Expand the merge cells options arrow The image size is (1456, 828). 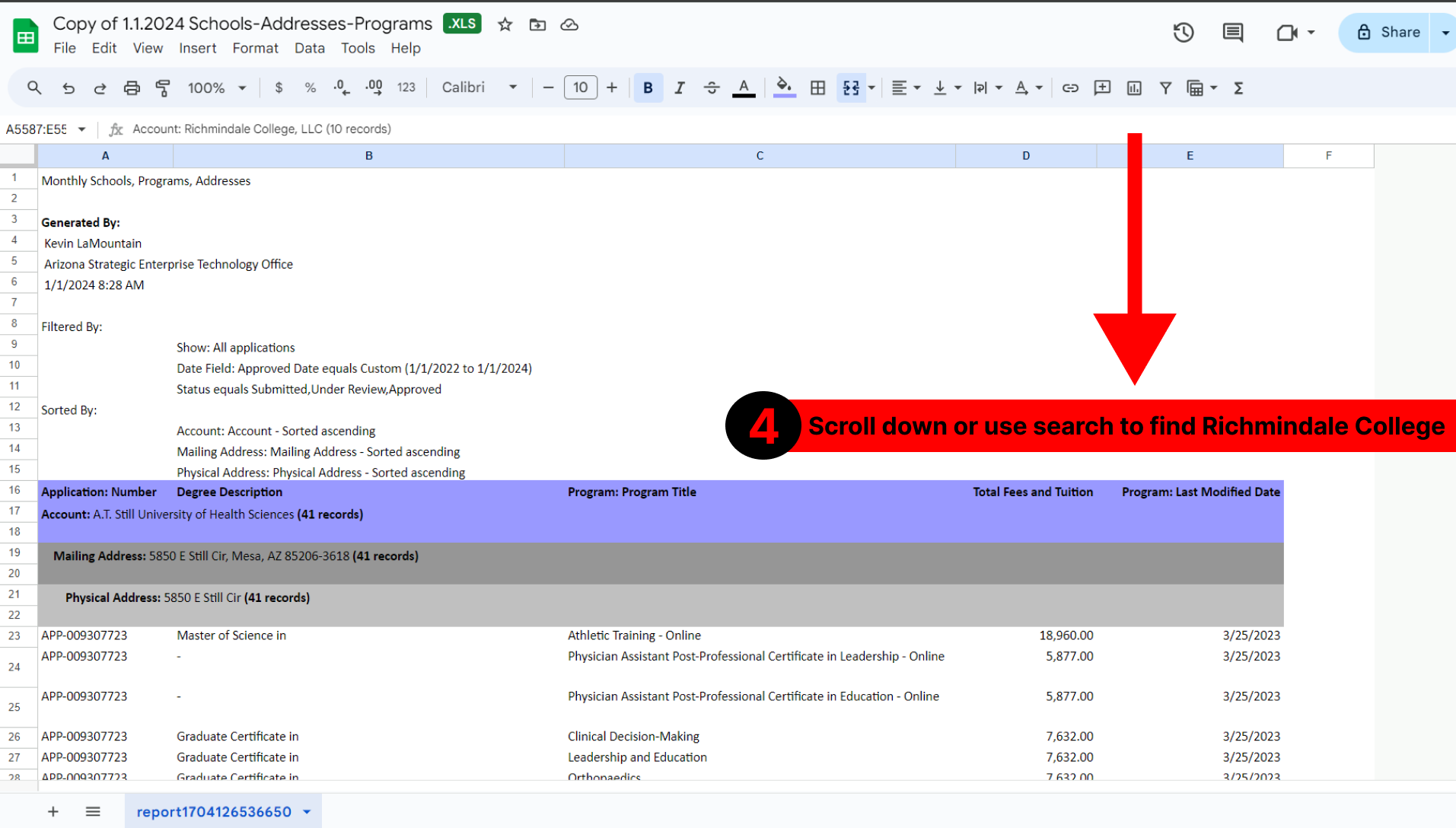pos(871,88)
